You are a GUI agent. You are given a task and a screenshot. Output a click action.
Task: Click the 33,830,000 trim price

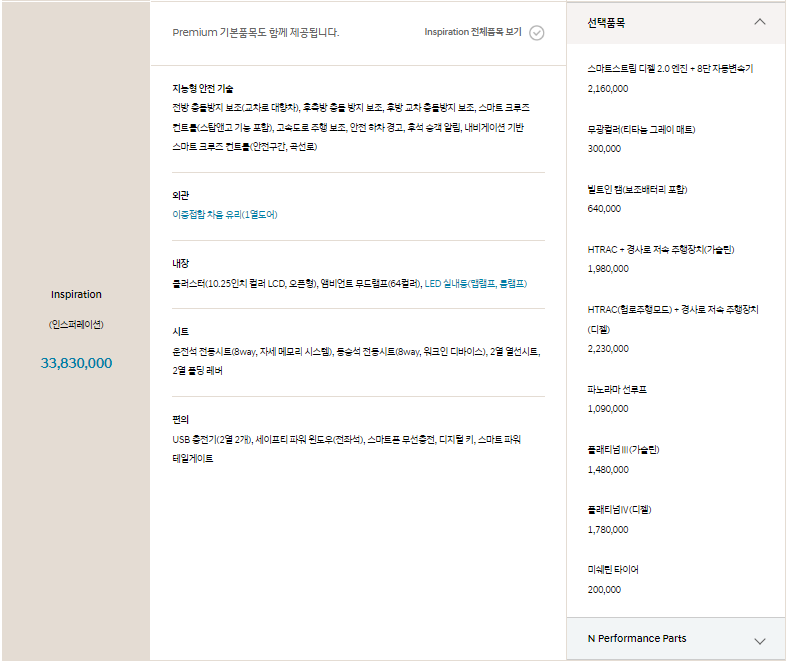(76, 363)
